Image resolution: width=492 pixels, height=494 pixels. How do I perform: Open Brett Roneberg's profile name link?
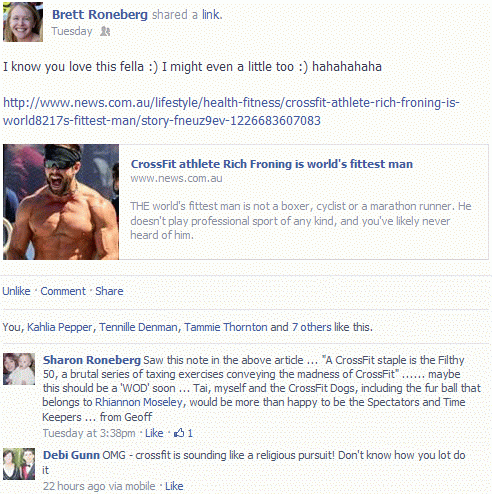click(100, 15)
